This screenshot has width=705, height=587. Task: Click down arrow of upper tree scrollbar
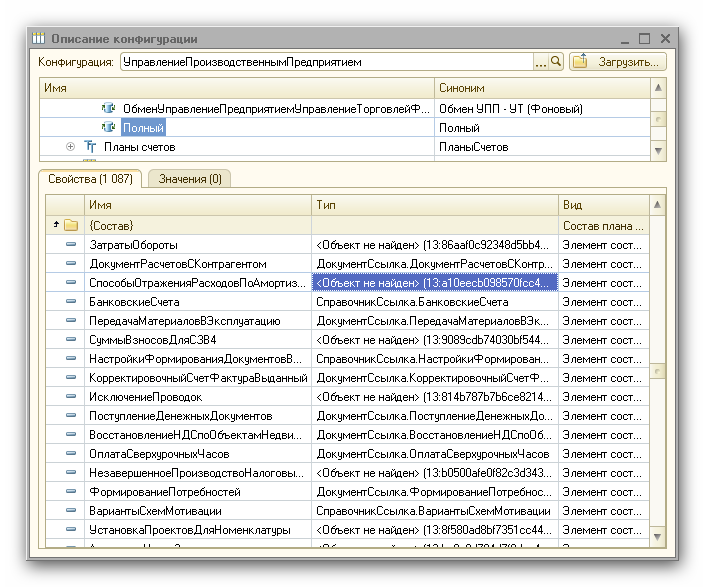pyautogui.click(x=658, y=151)
